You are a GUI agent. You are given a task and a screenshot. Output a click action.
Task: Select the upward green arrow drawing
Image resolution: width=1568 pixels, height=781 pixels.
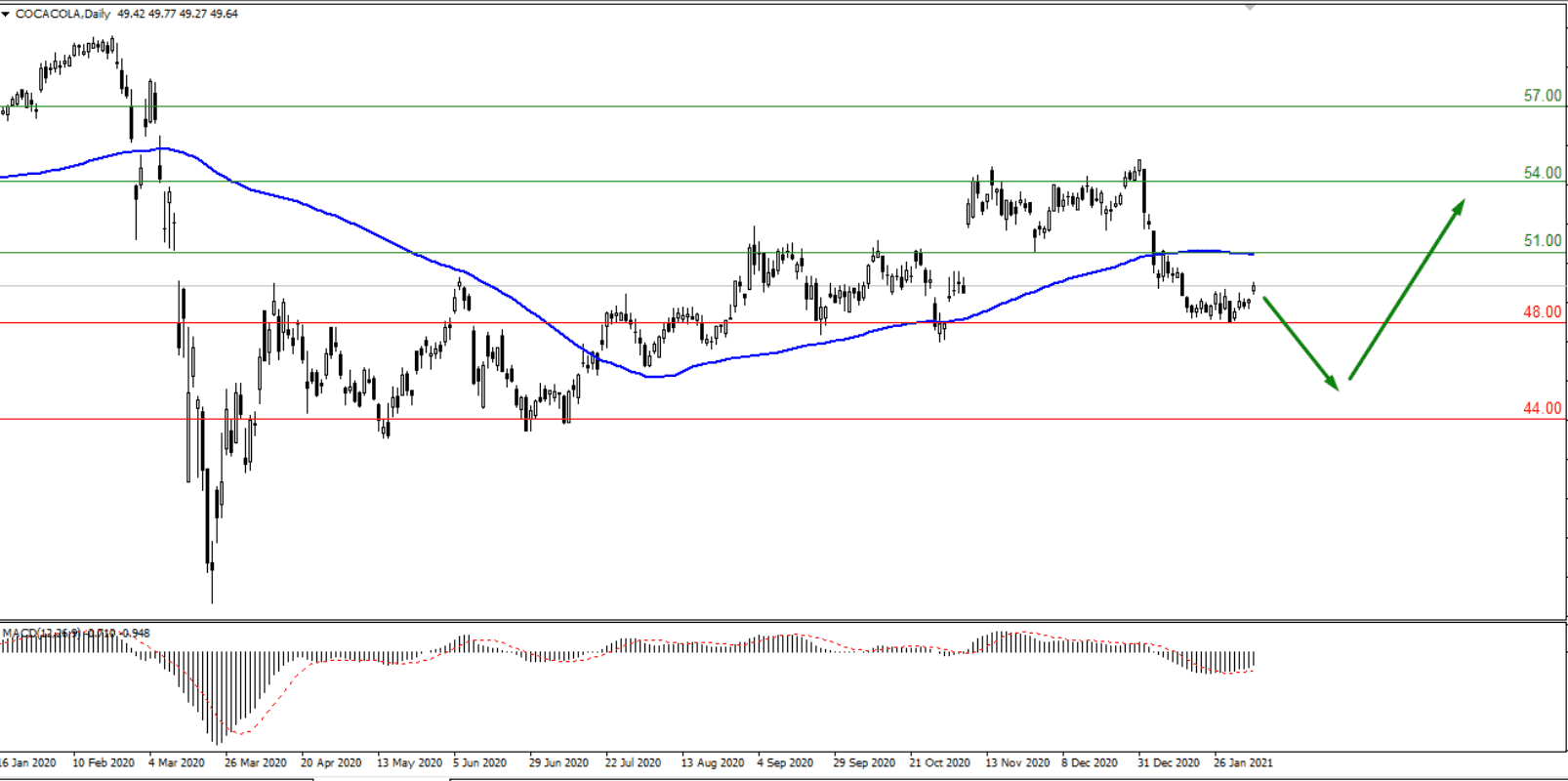point(1406,289)
